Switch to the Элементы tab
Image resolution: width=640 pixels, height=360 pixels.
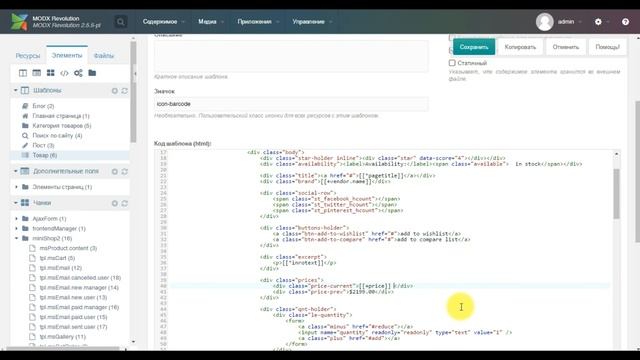pos(67,55)
